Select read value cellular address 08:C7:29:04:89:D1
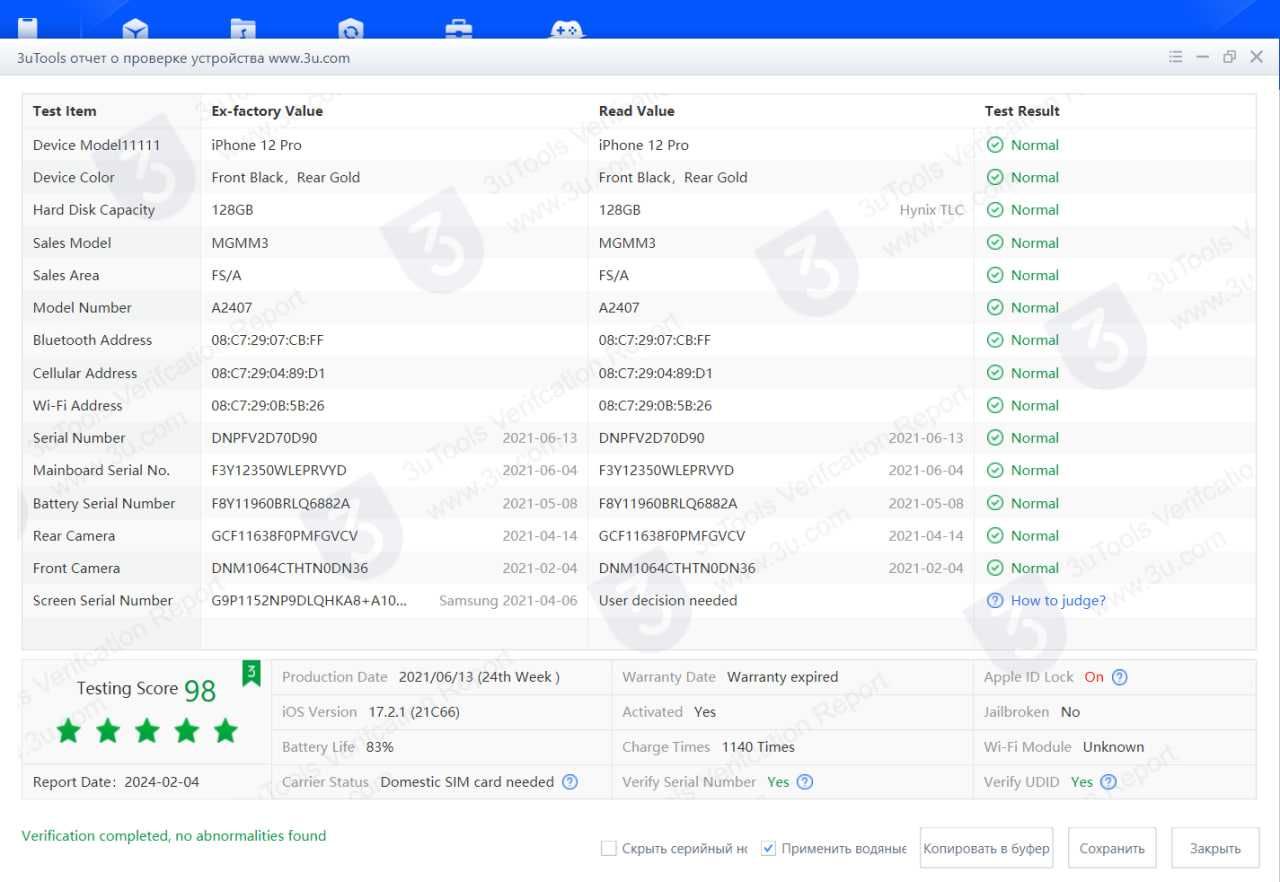 tap(656, 373)
